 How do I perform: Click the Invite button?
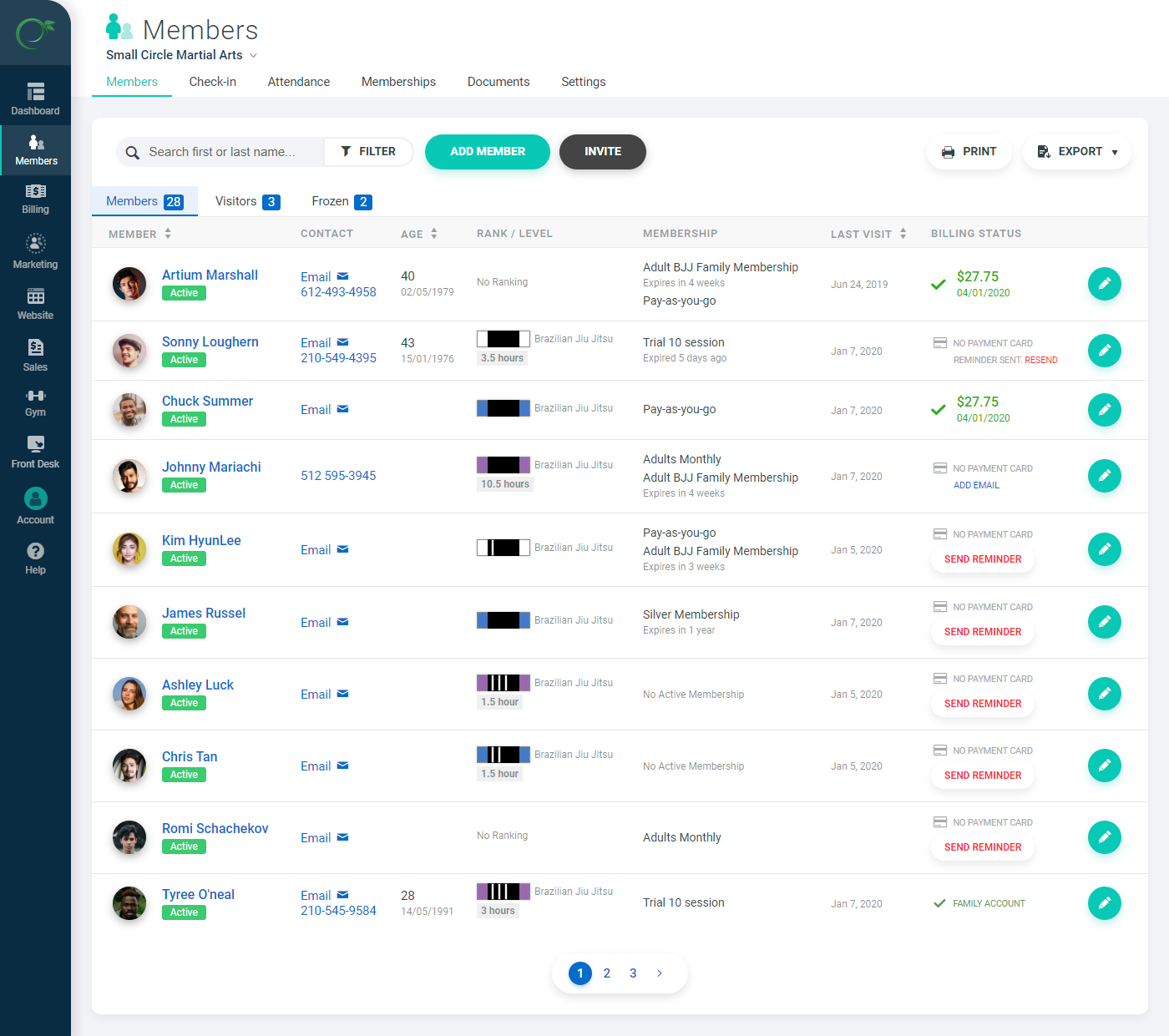[603, 152]
